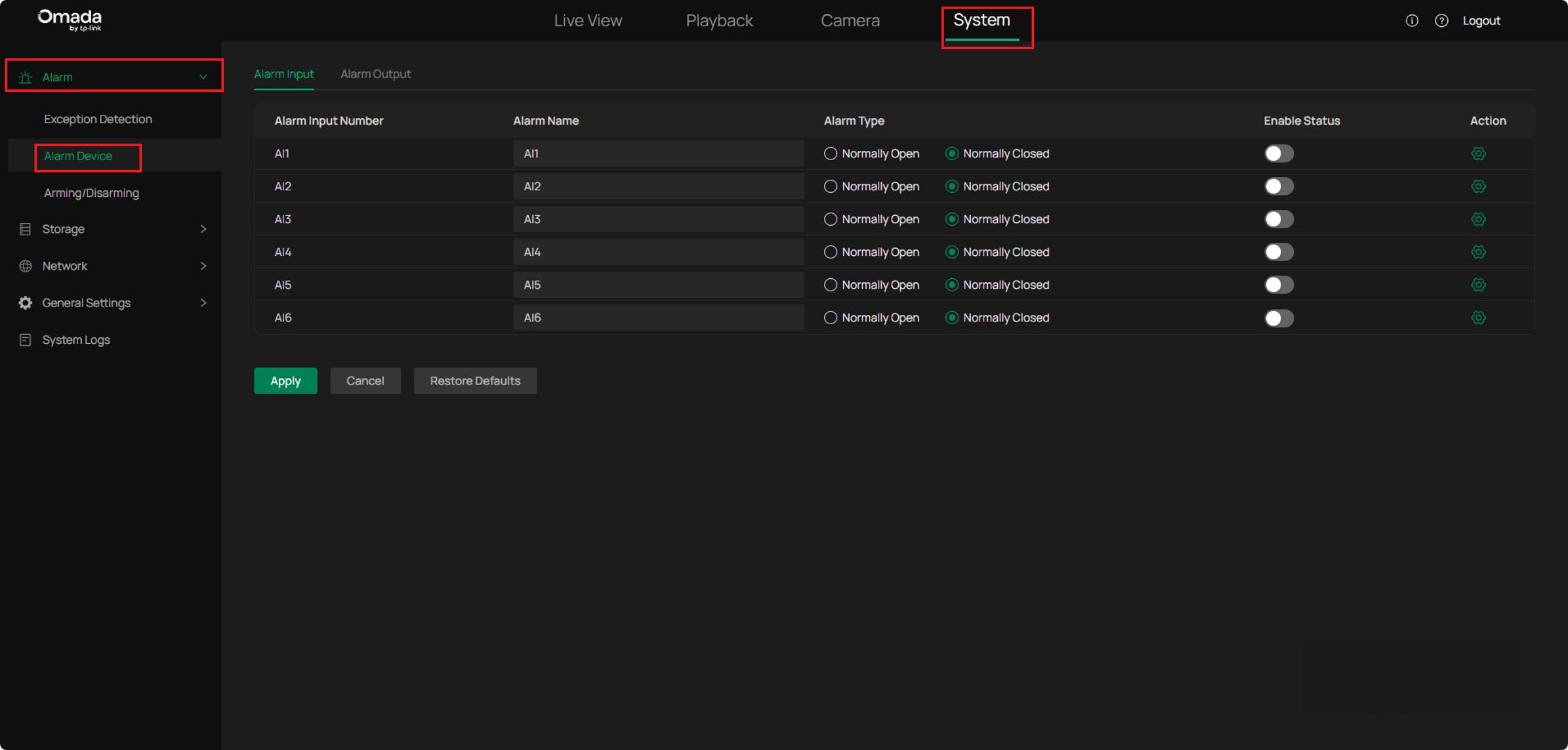Go to the Camera tab

[x=850, y=20]
